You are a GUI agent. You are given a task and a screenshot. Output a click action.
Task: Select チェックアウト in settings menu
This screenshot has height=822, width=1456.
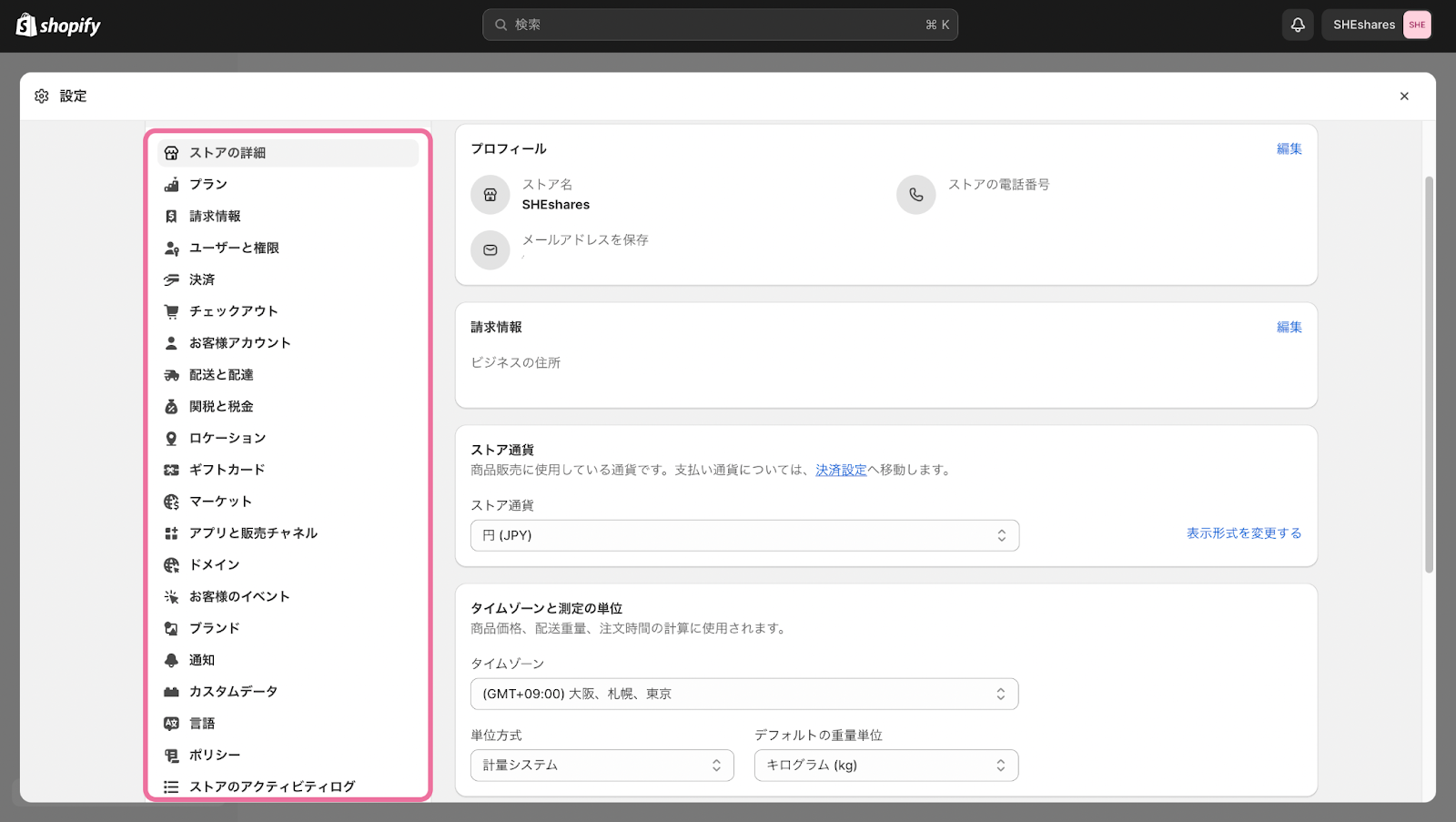288,311
